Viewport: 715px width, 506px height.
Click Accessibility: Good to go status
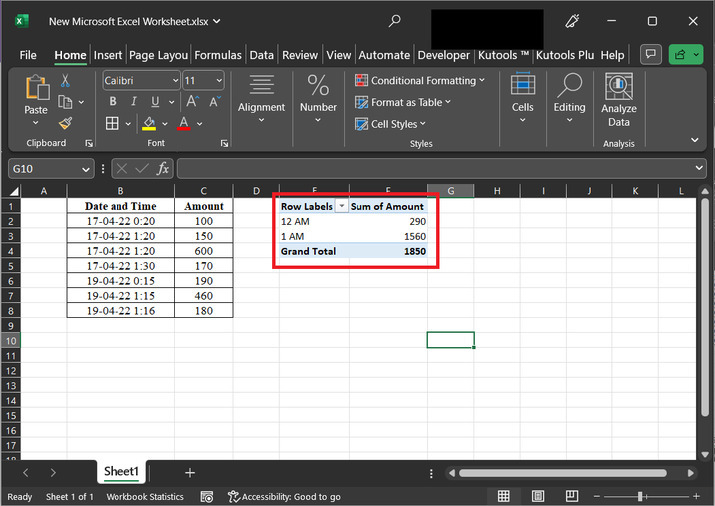pyautogui.click(x=285, y=496)
